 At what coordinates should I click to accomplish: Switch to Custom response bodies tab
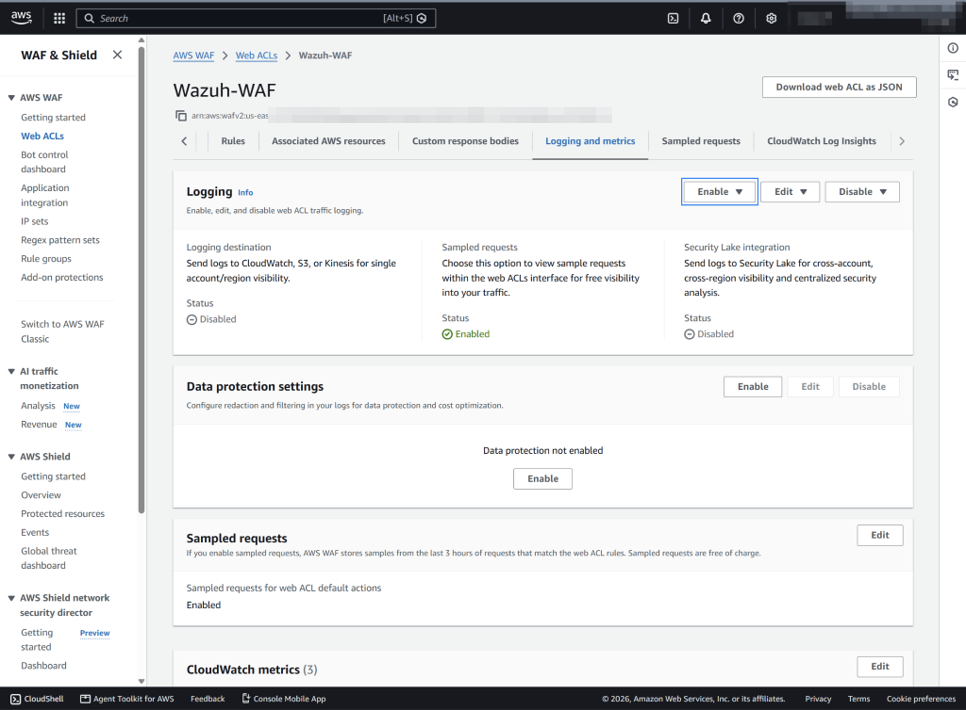pyautogui.click(x=465, y=141)
